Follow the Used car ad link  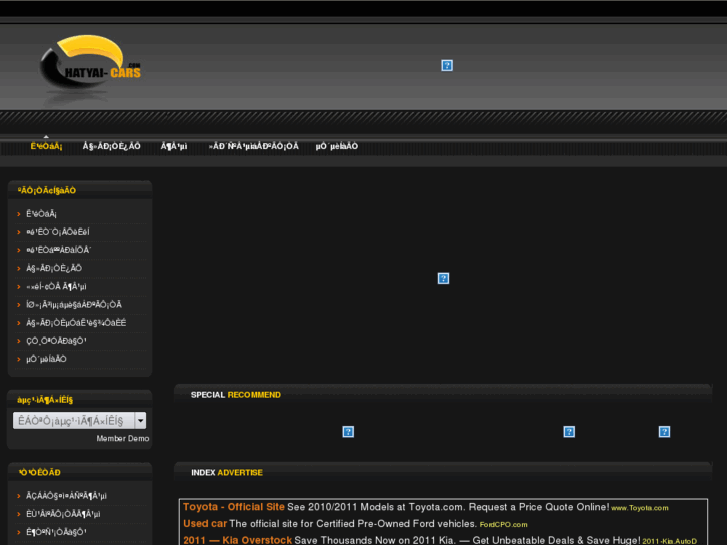[205, 523]
